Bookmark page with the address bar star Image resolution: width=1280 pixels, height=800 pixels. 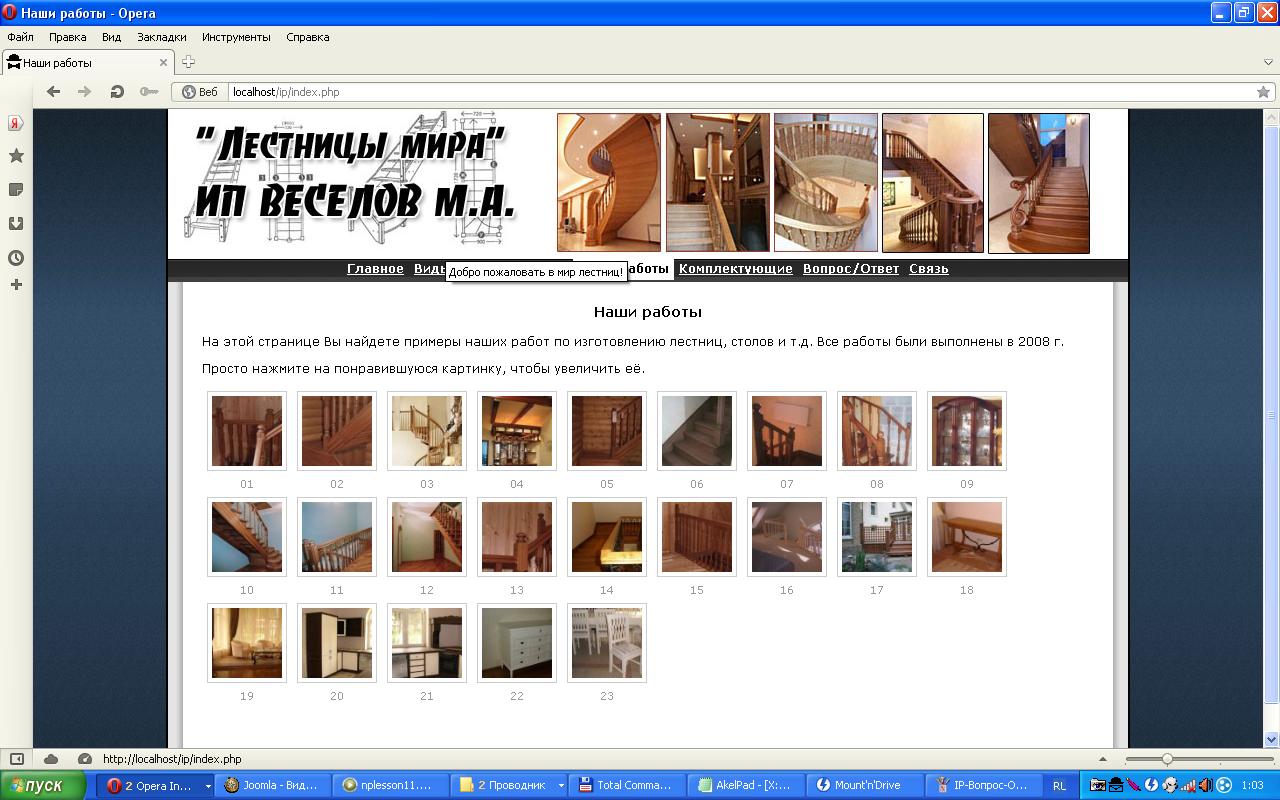(x=1263, y=92)
